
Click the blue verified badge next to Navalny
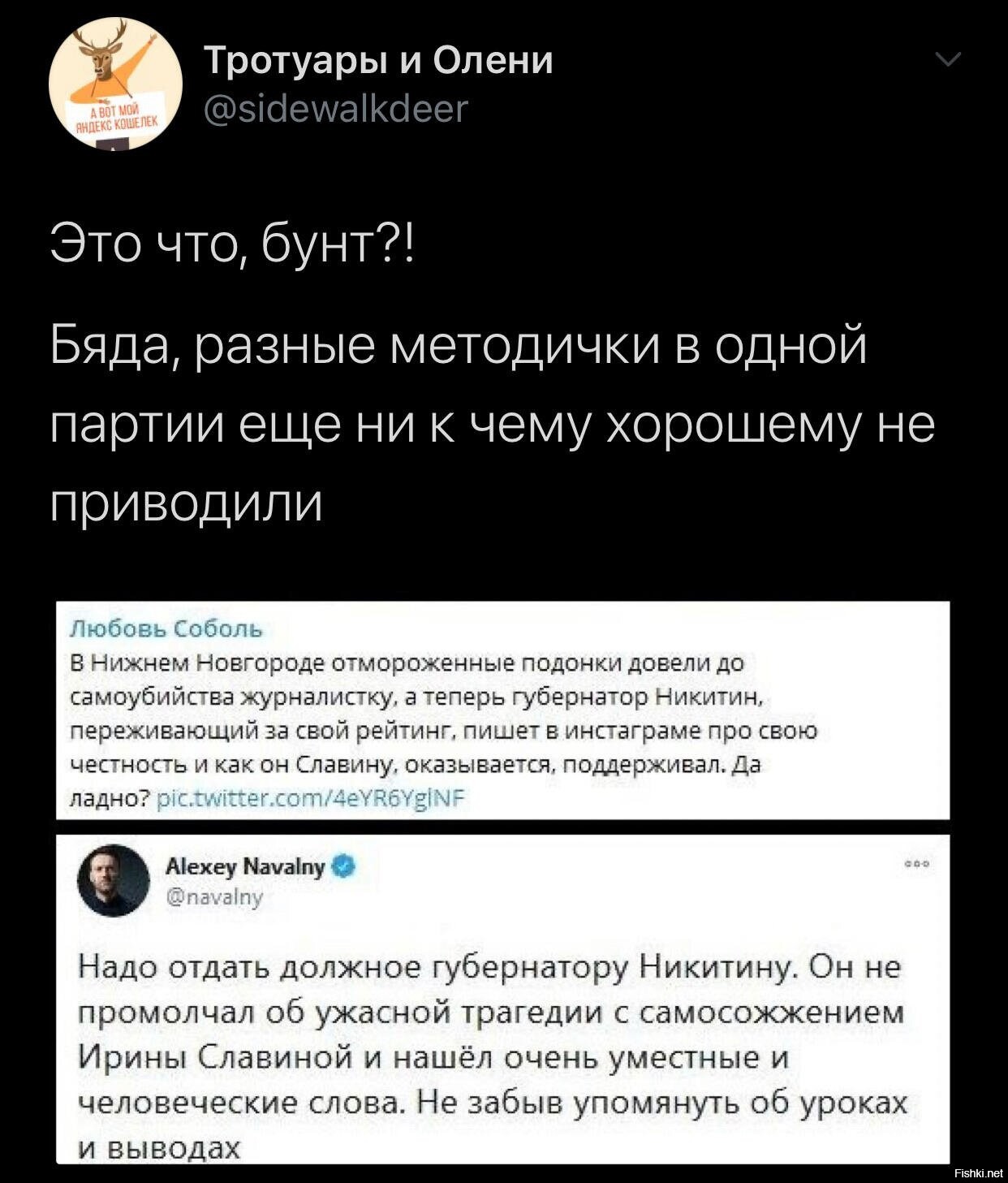pyautogui.click(x=343, y=867)
